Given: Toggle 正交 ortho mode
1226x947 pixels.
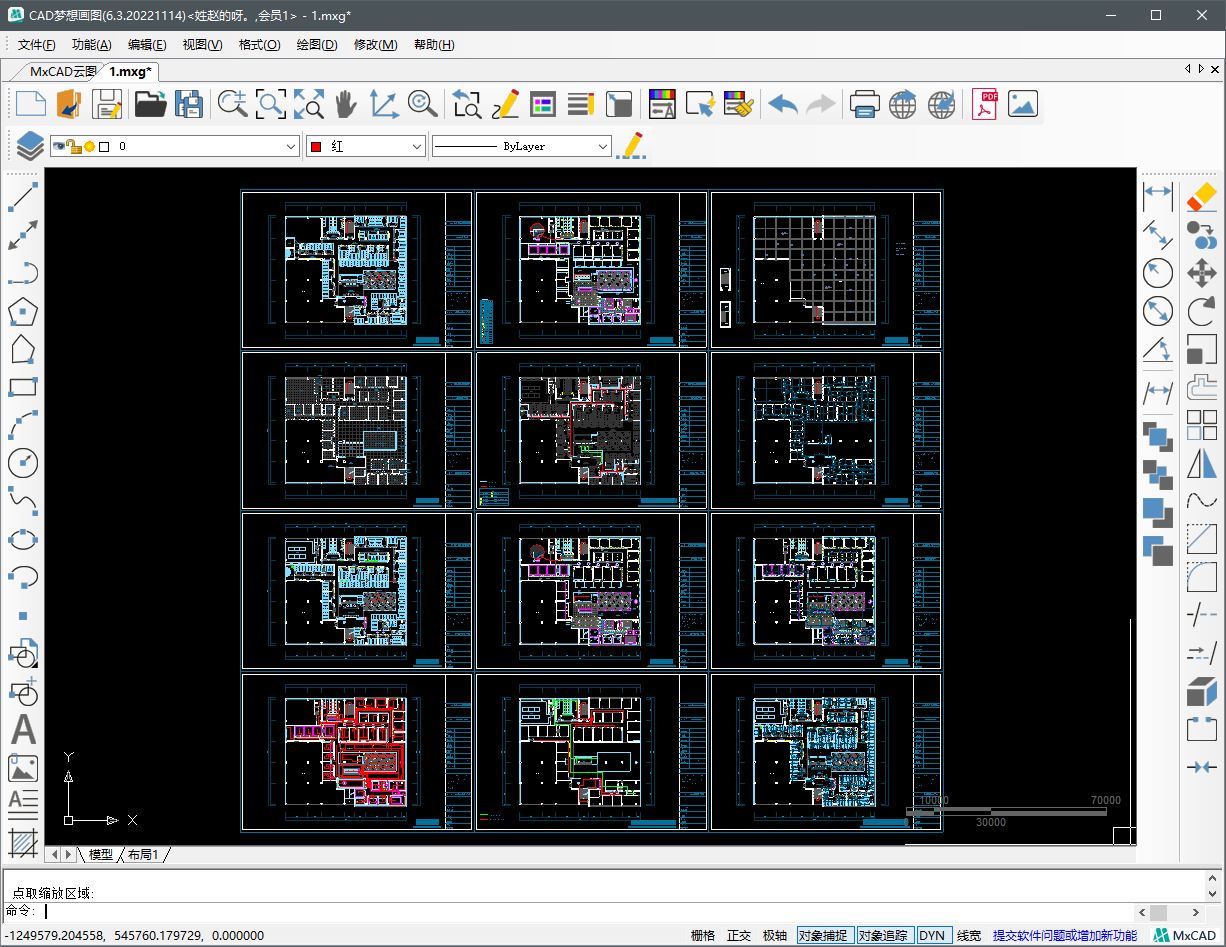Looking at the screenshot, I should click(x=739, y=935).
